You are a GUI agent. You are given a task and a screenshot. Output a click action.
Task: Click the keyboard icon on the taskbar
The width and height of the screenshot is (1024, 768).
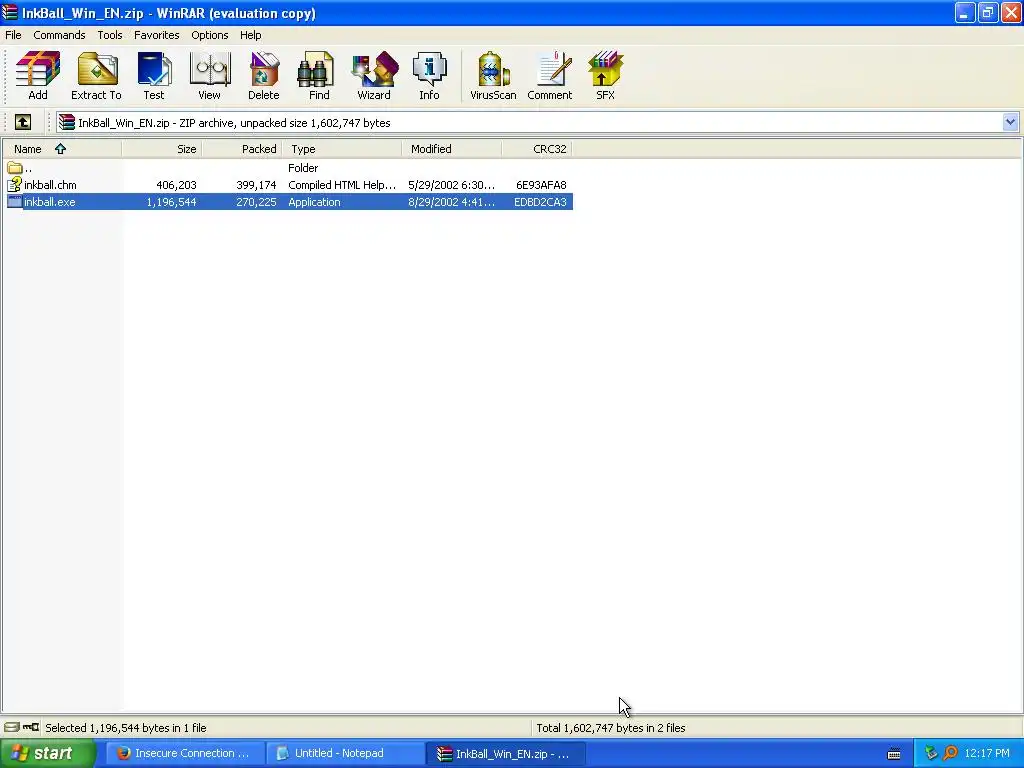[894, 754]
